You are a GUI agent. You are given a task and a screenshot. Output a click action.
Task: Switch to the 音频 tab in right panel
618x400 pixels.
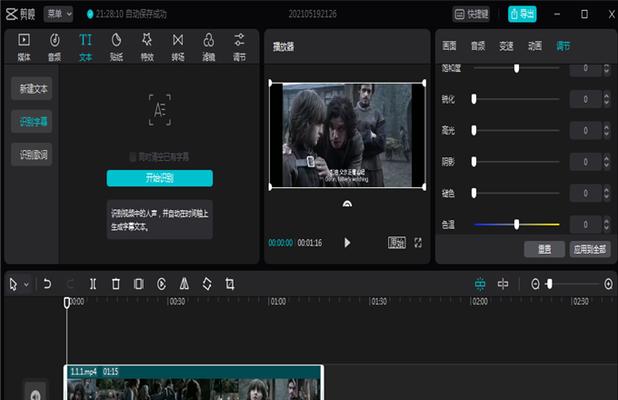[x=478, y=46]
